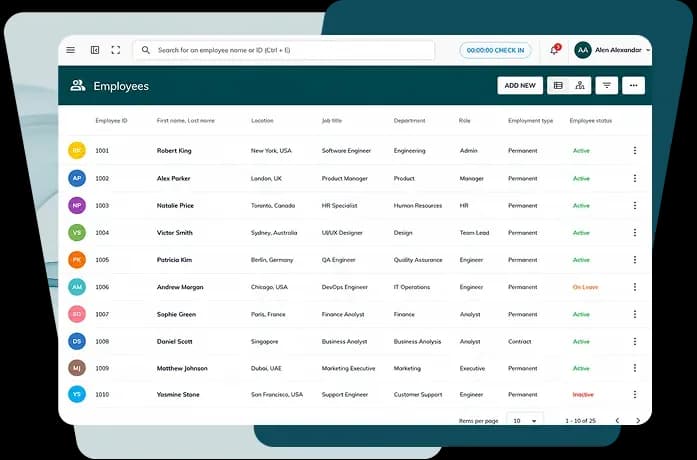Click the AA user avatar
Viewport: 697px width, 460px height.
click(583, 50)
